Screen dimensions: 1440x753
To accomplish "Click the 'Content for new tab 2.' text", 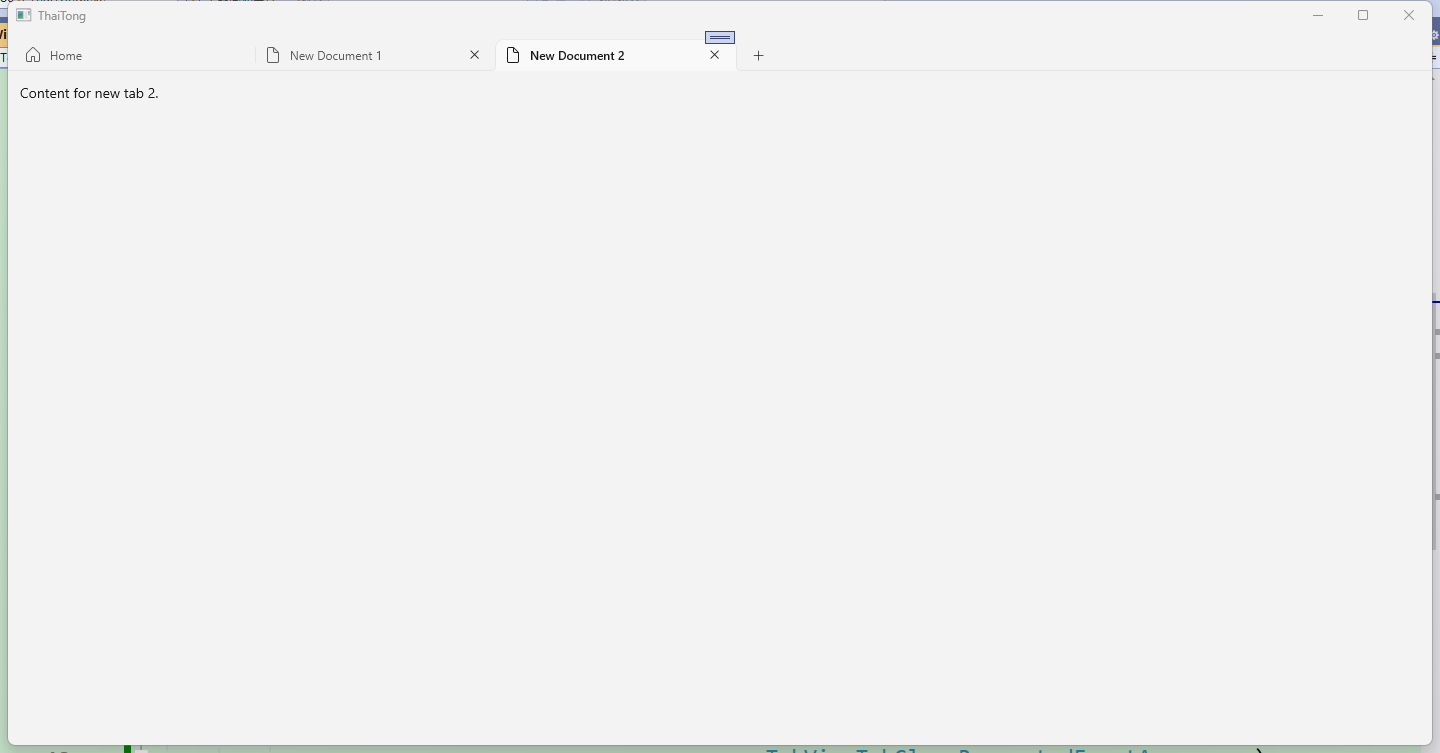I will [x=89, y=93].
